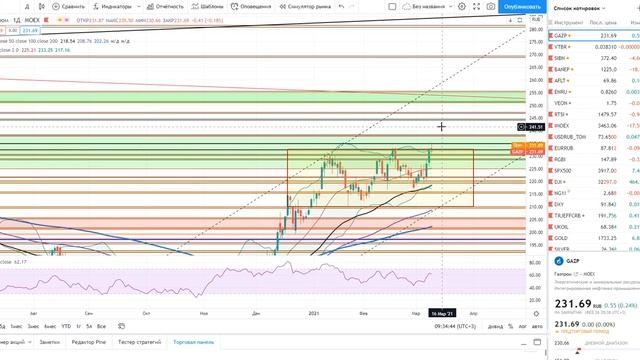Click the alert plus icon at 241.51
Screen dimensions: 640x360
[521, 127]
